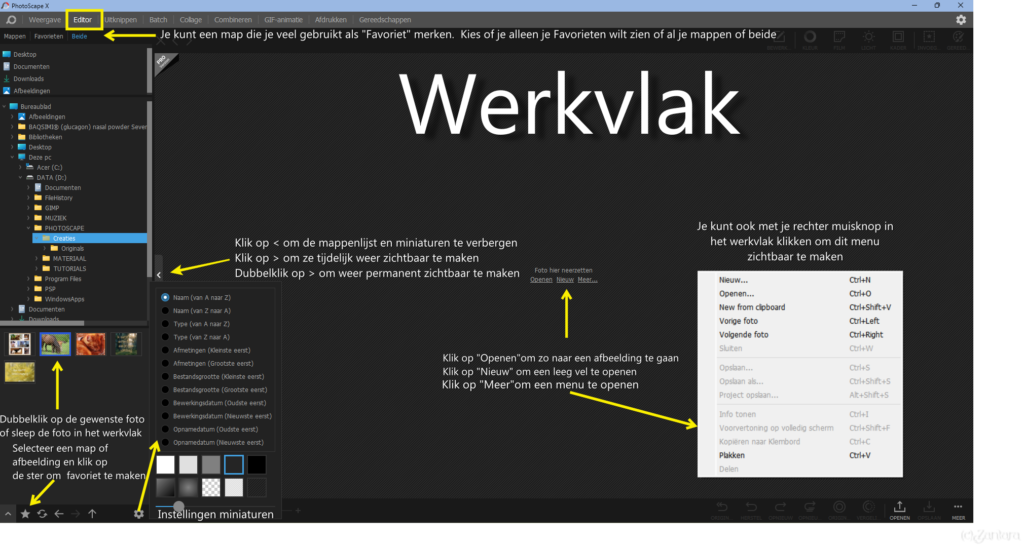Show Favorieten folders only
Viewport: 1024px width, 545px height.
48,37
